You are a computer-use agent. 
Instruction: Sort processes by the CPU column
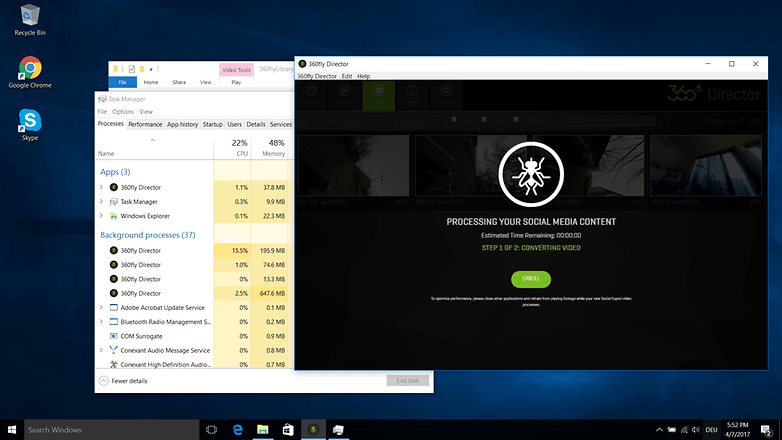(x=233, y=148)
